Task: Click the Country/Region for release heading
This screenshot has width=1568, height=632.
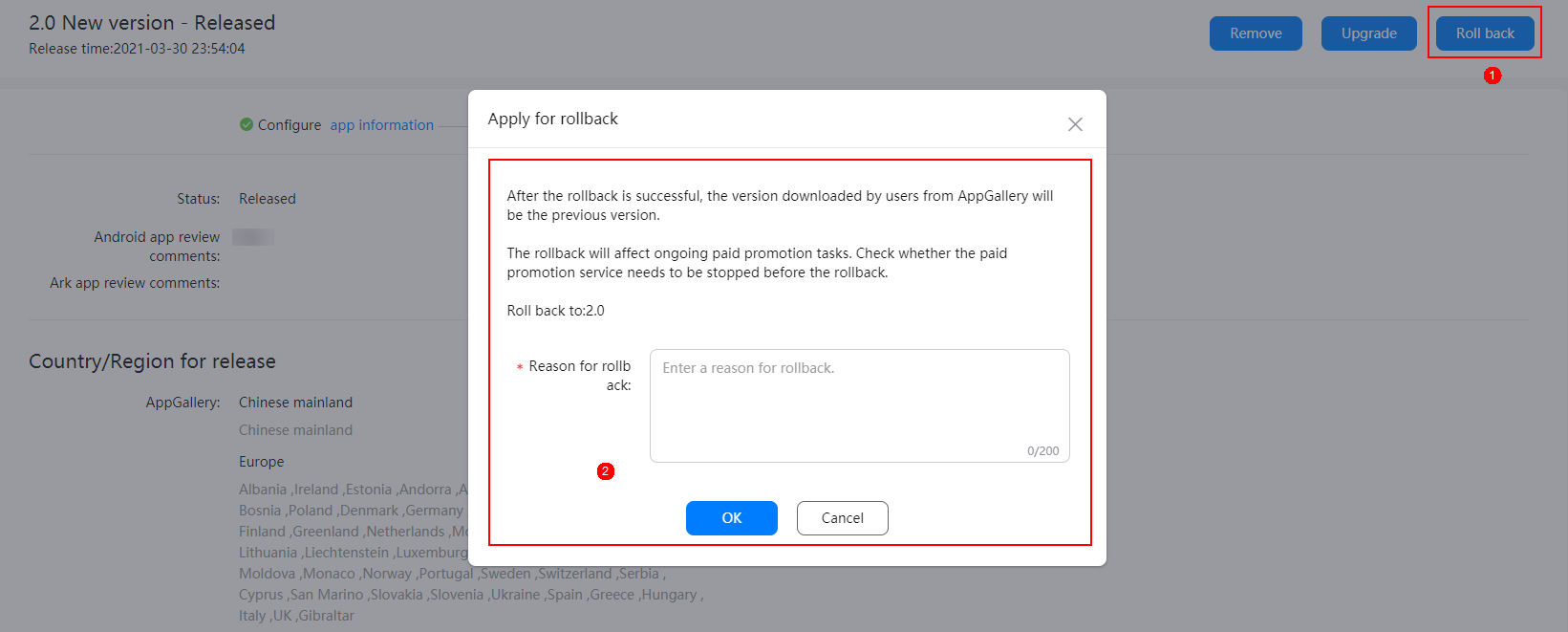Action: 152,361
